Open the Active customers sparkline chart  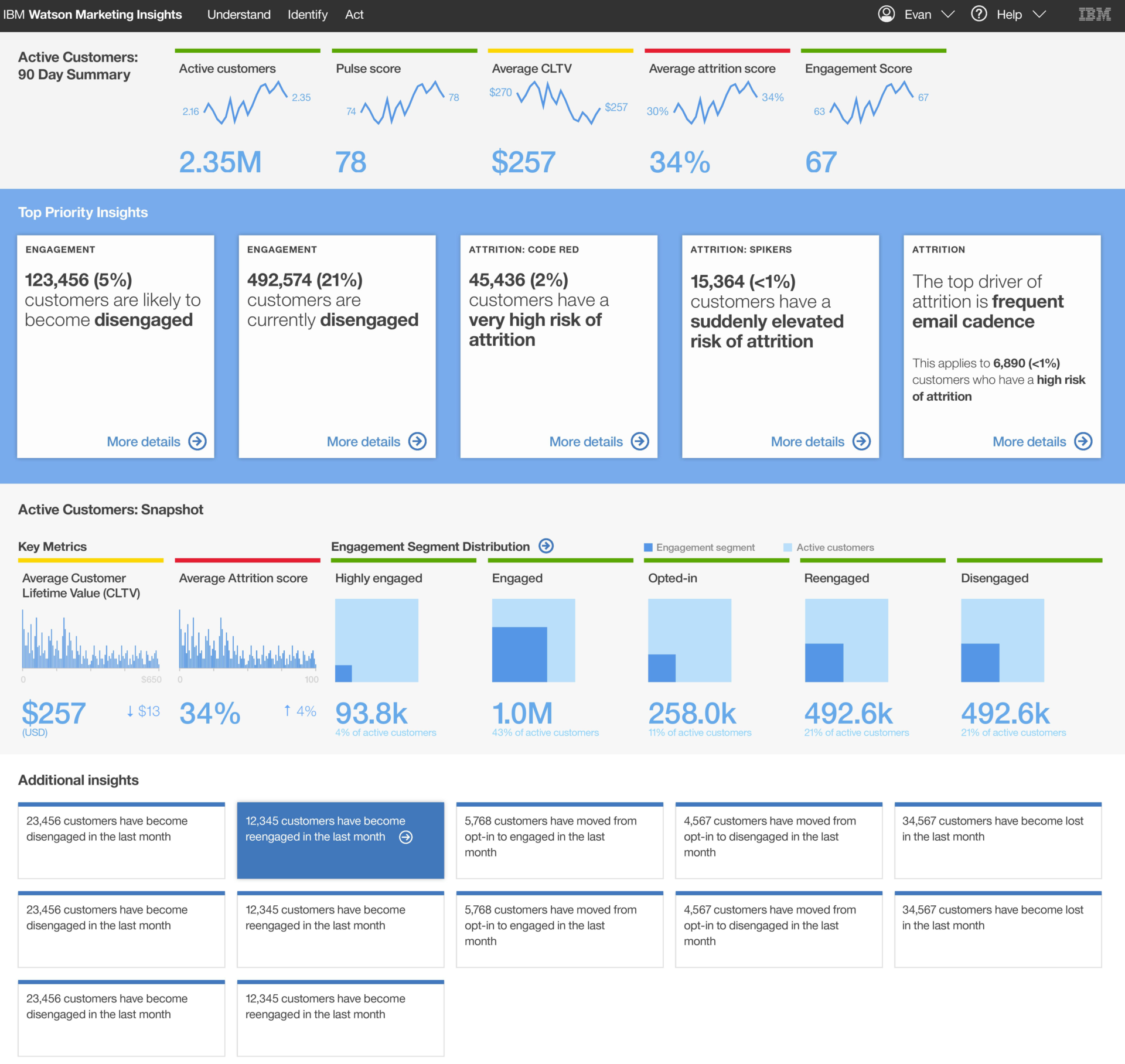[245, 103]
